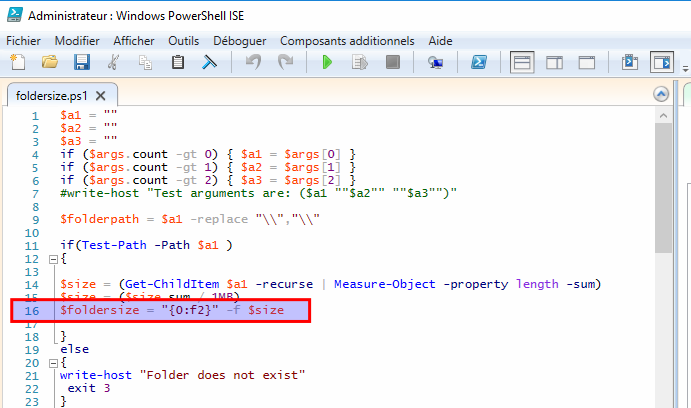
Task: Close the foldersize.ps1 tab
Action: (x=100, y=95)
